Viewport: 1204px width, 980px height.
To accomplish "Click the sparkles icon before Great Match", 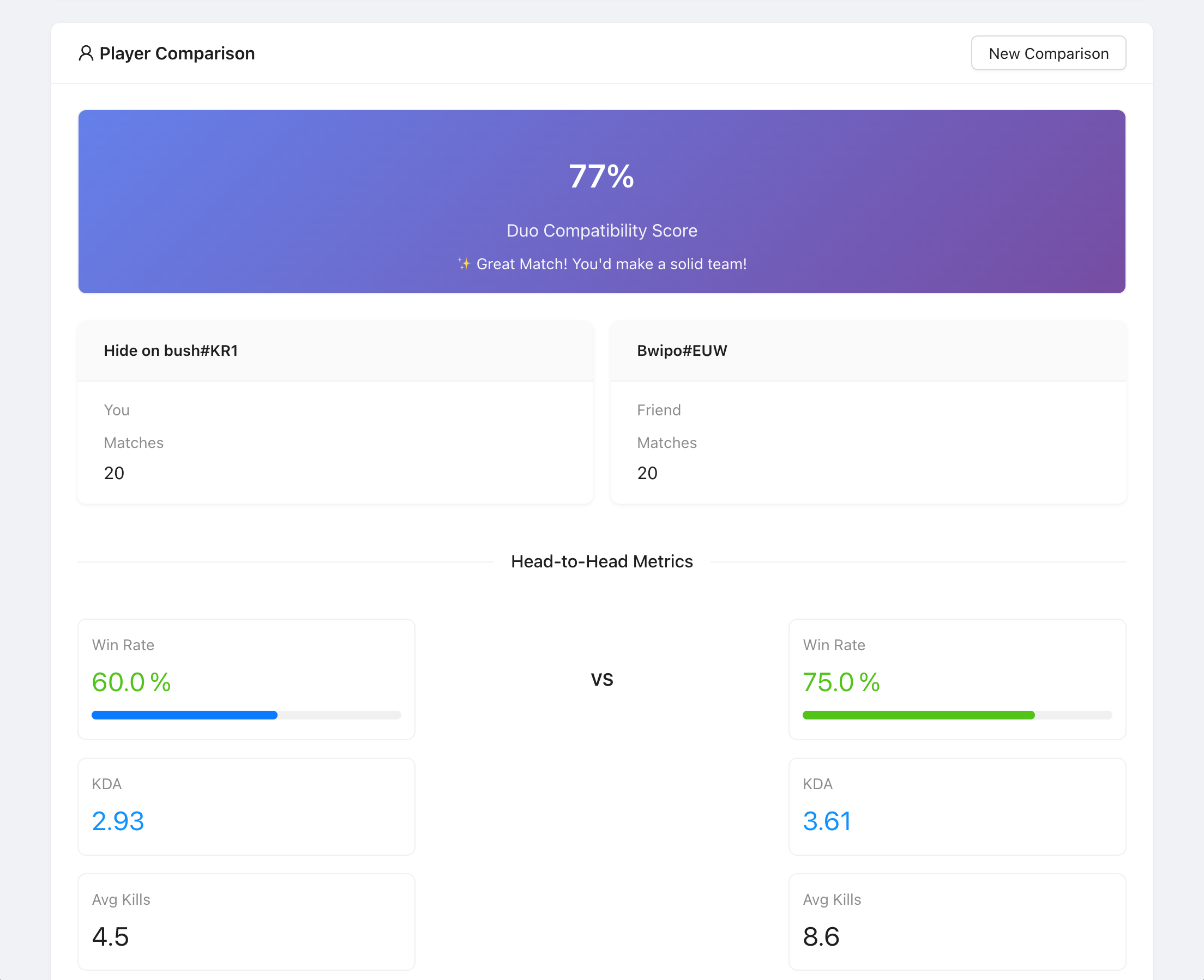I will (x=463, y=264).
